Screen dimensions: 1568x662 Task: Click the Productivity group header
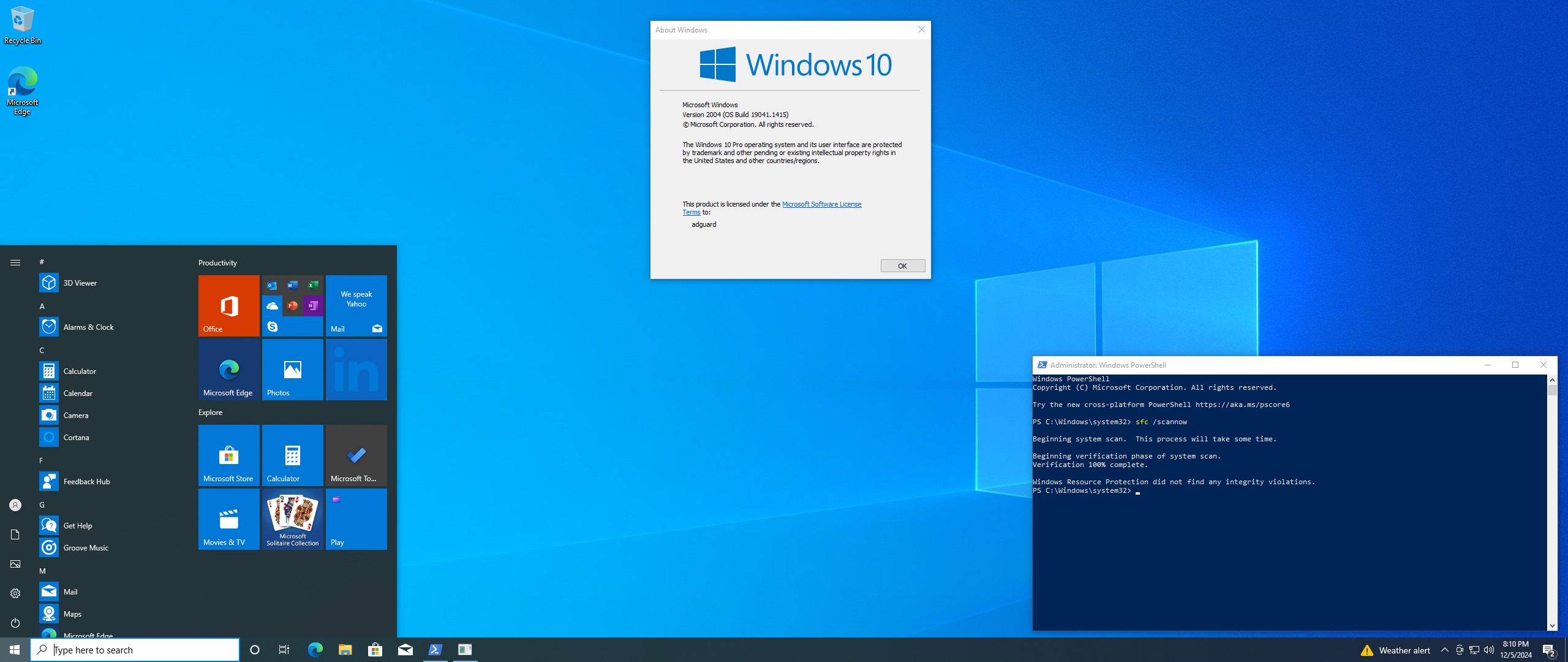[x=217, y=263]
